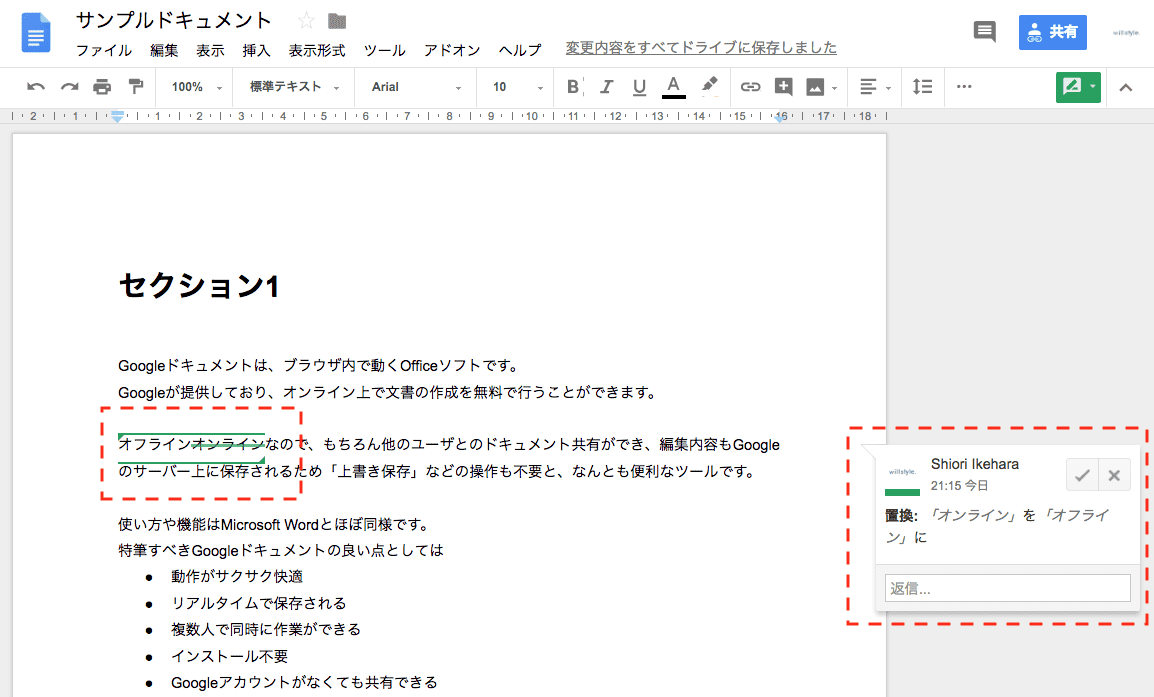Reject the suggestion with X

point(1114,475)
